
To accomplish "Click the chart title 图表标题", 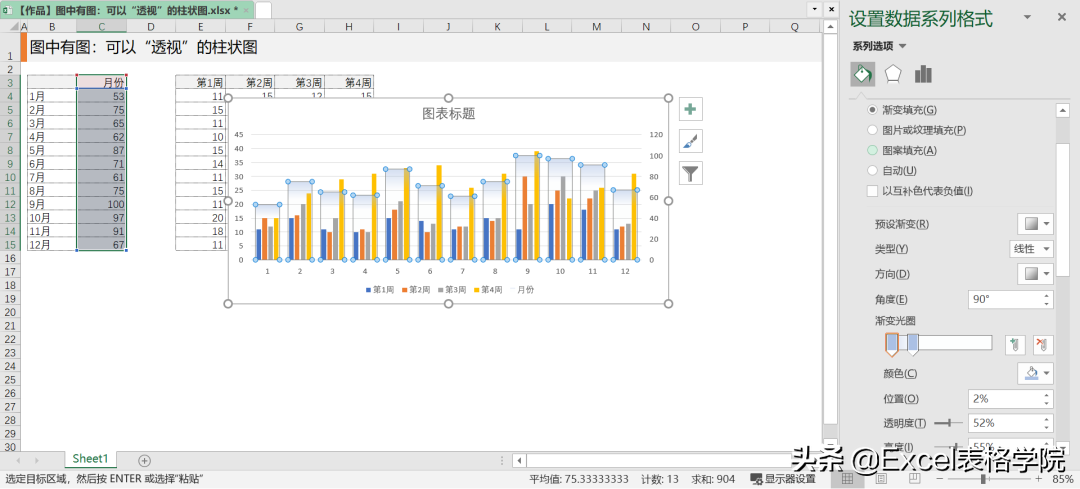I will coord(448,114).
